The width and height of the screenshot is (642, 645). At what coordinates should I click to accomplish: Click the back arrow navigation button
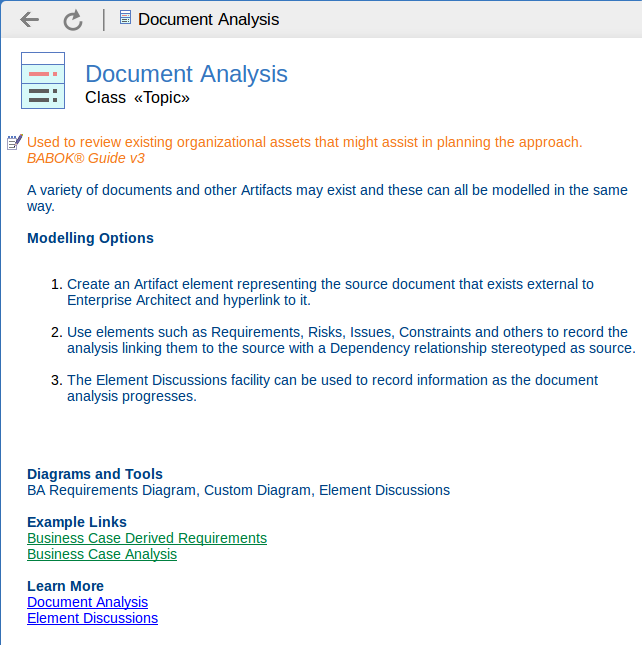point(30,20)
